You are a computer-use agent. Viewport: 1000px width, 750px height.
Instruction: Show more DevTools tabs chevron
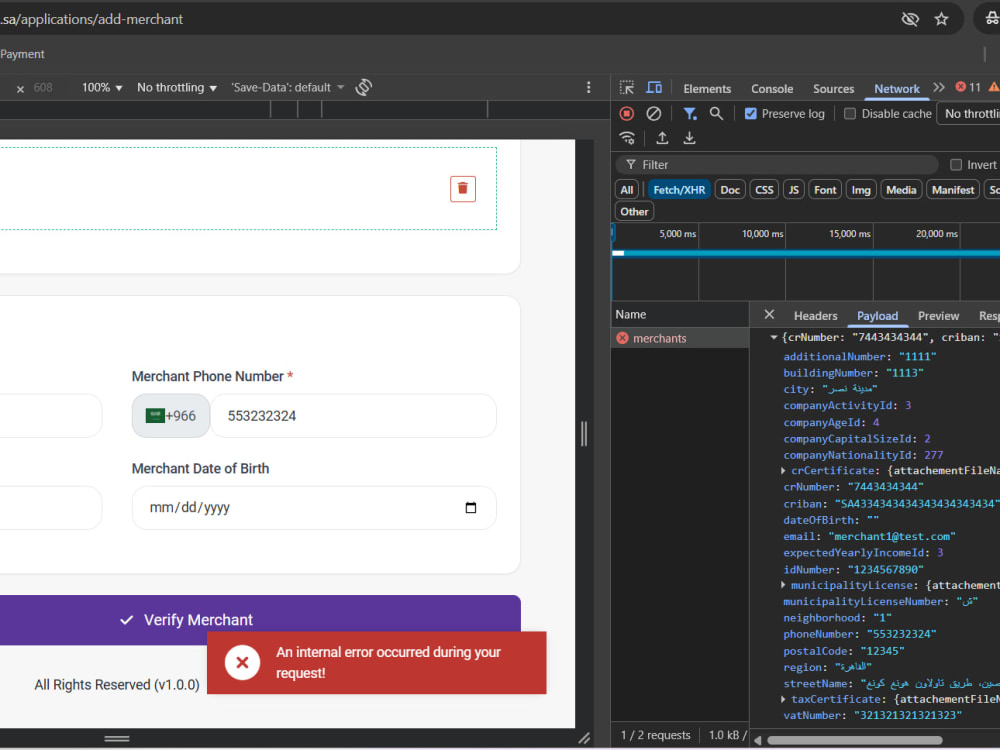pyautogui.click(x=939, y=88)
